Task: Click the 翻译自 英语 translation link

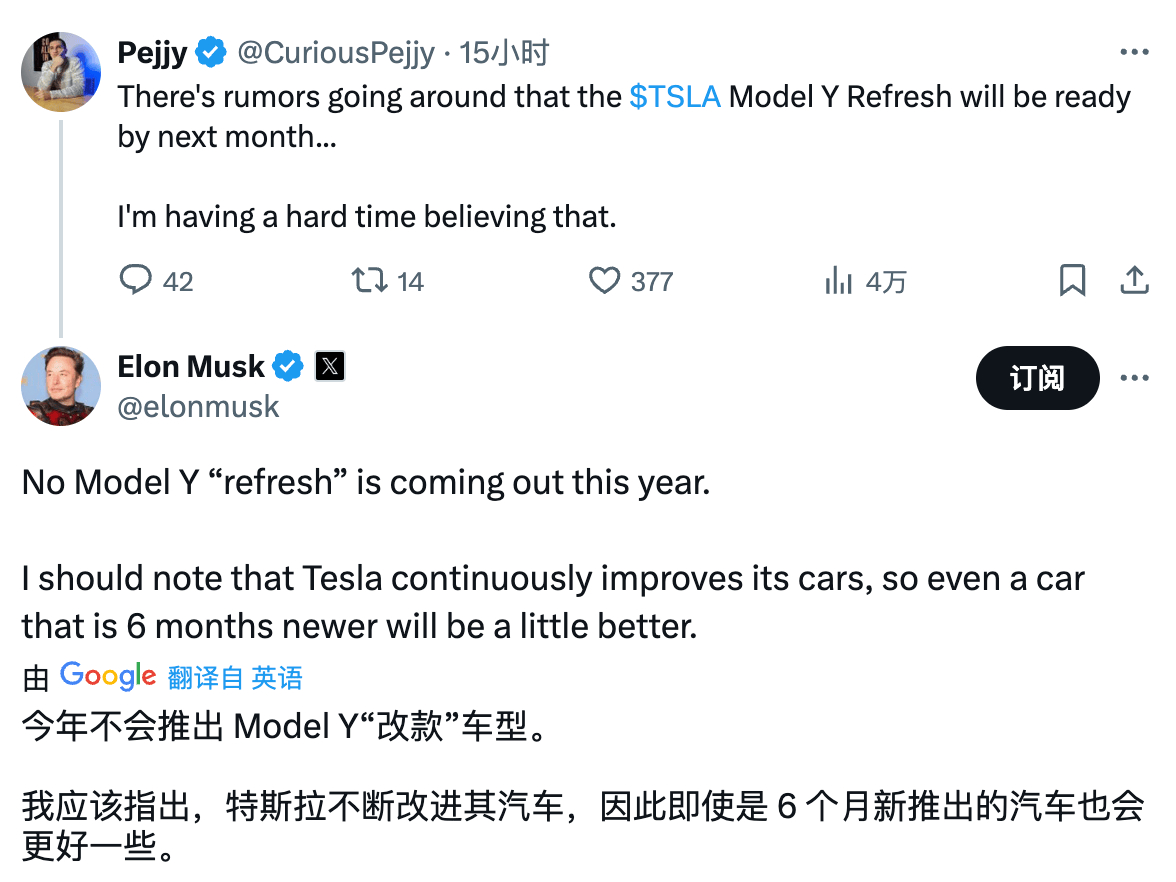Action: click(235, 678)
